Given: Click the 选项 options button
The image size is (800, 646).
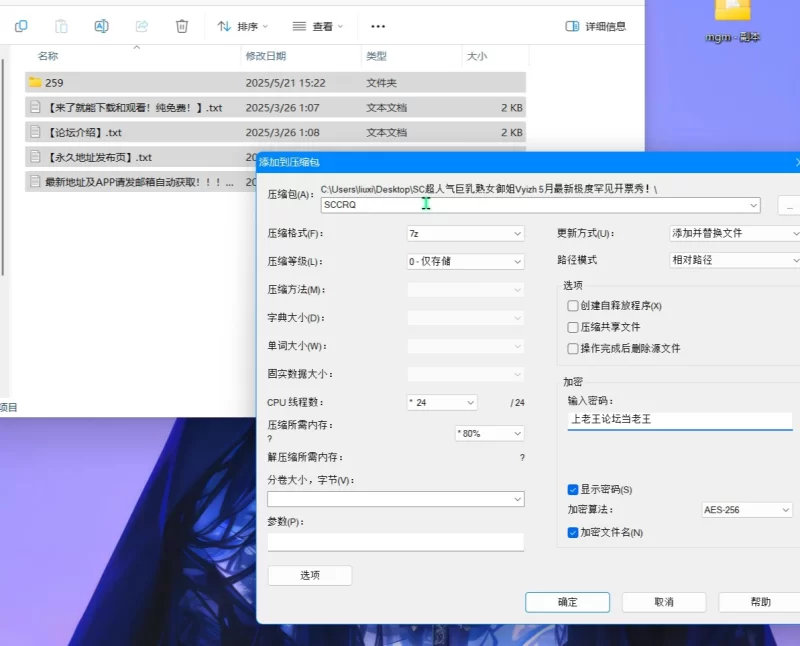Looking at the screenshot, I should [x=310, y=576].
